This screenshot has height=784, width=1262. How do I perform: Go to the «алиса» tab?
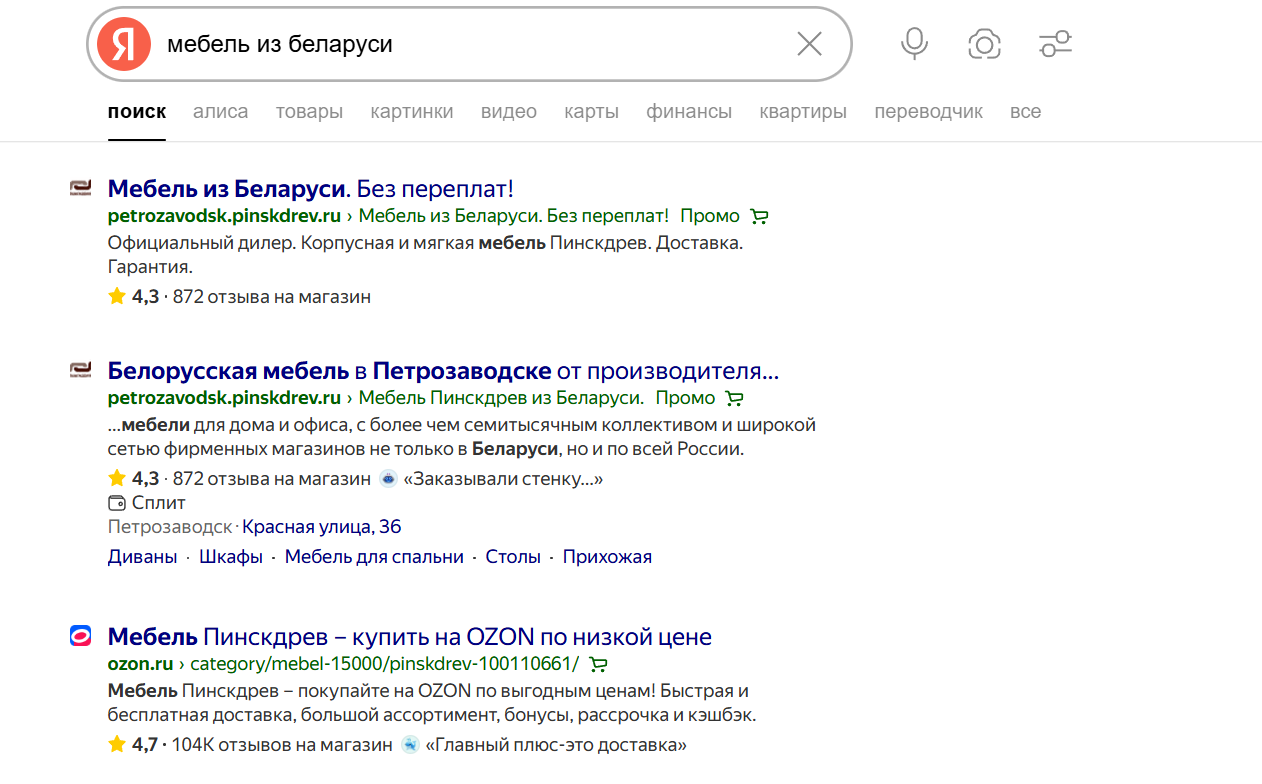click(220, 112)
